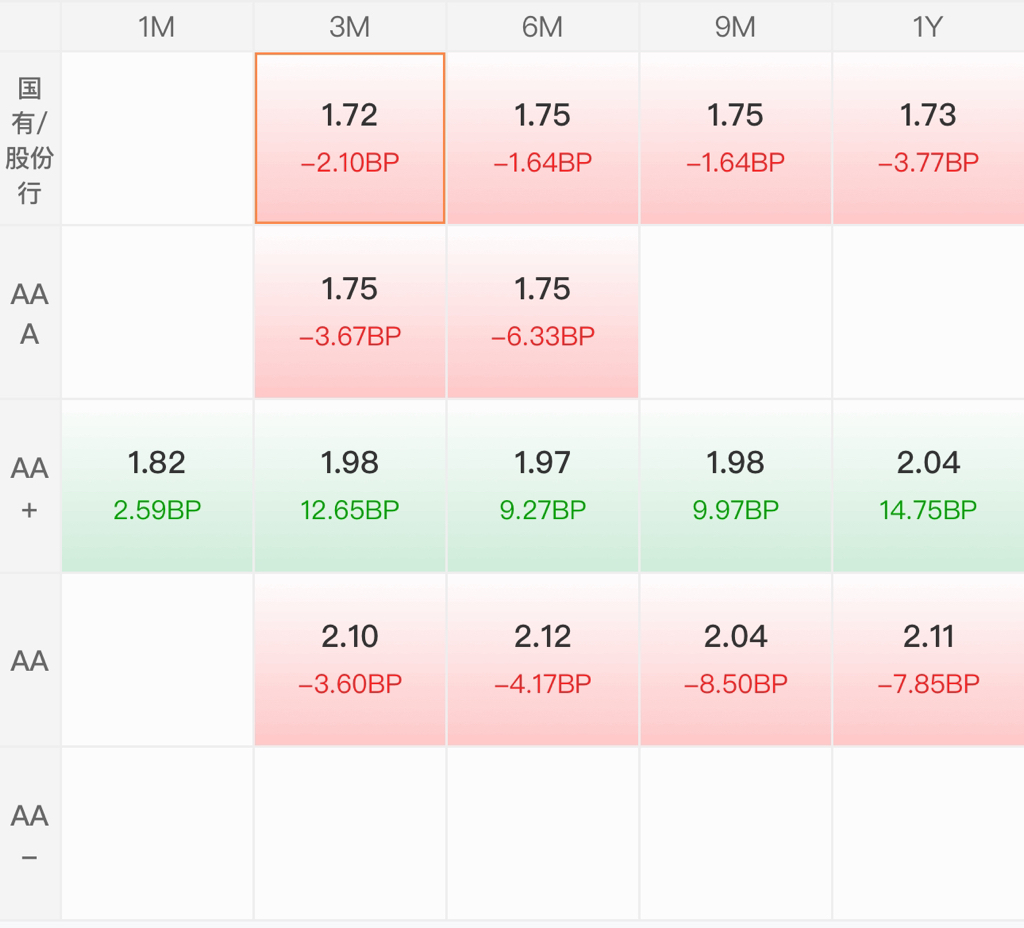
Task: Click the AA+ row label
Action: (x=30, y=487)
